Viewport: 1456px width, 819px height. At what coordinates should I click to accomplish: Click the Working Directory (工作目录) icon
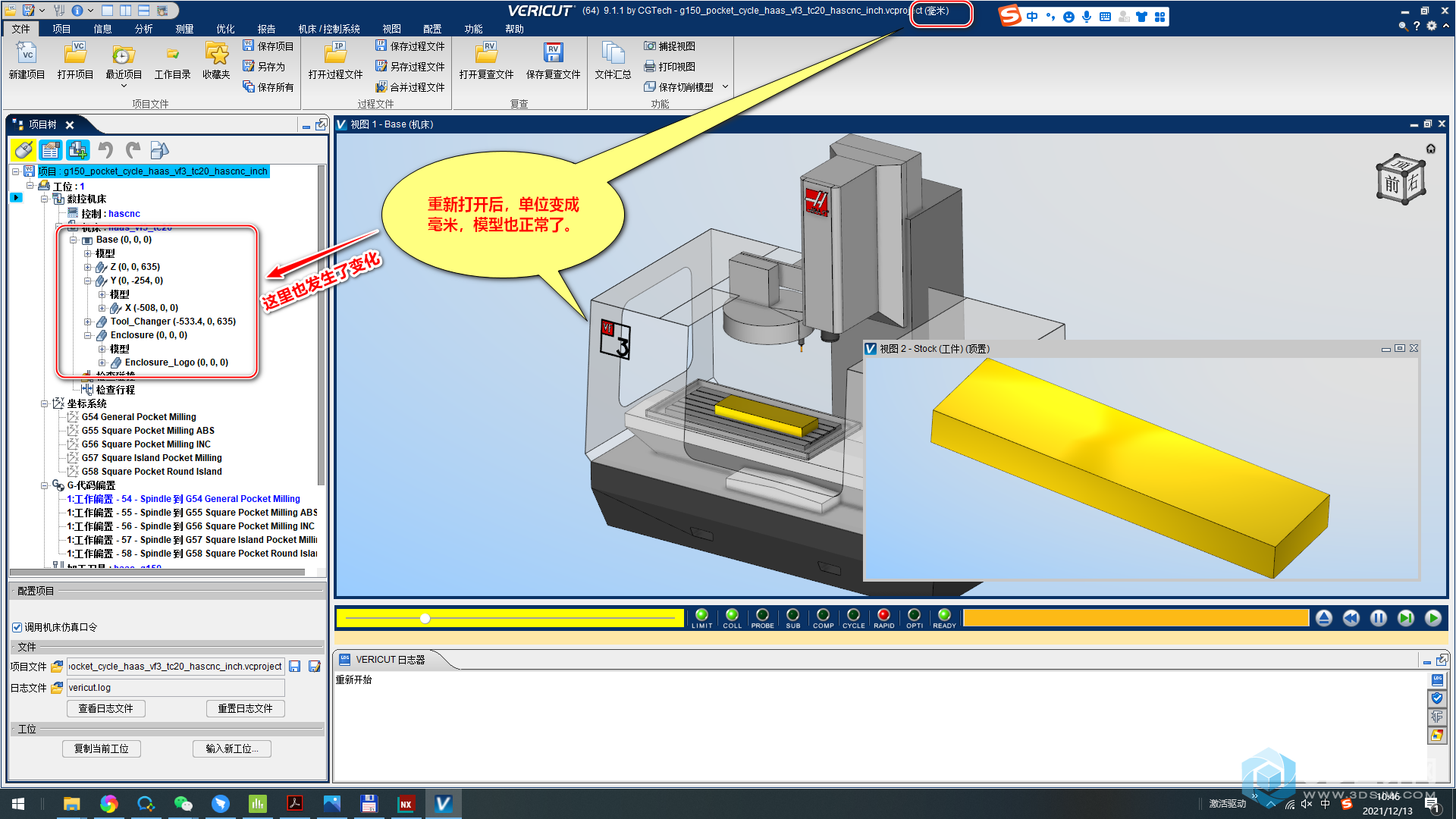click(x=173, y=60)
